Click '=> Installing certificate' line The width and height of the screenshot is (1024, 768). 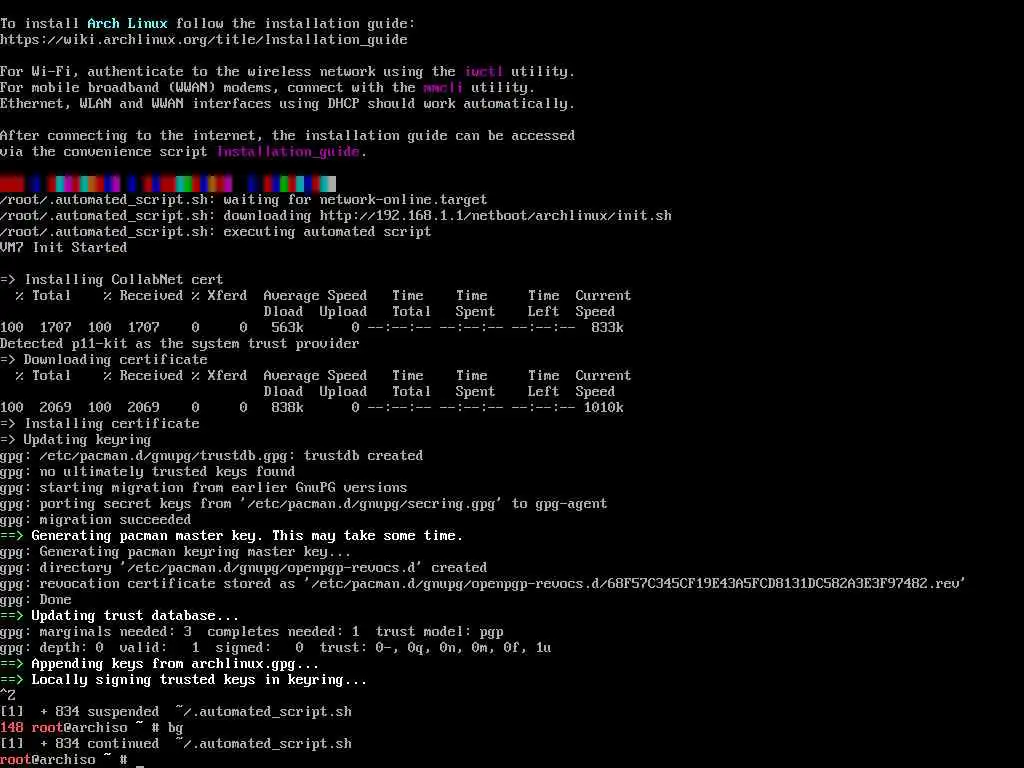click(100, 424)
